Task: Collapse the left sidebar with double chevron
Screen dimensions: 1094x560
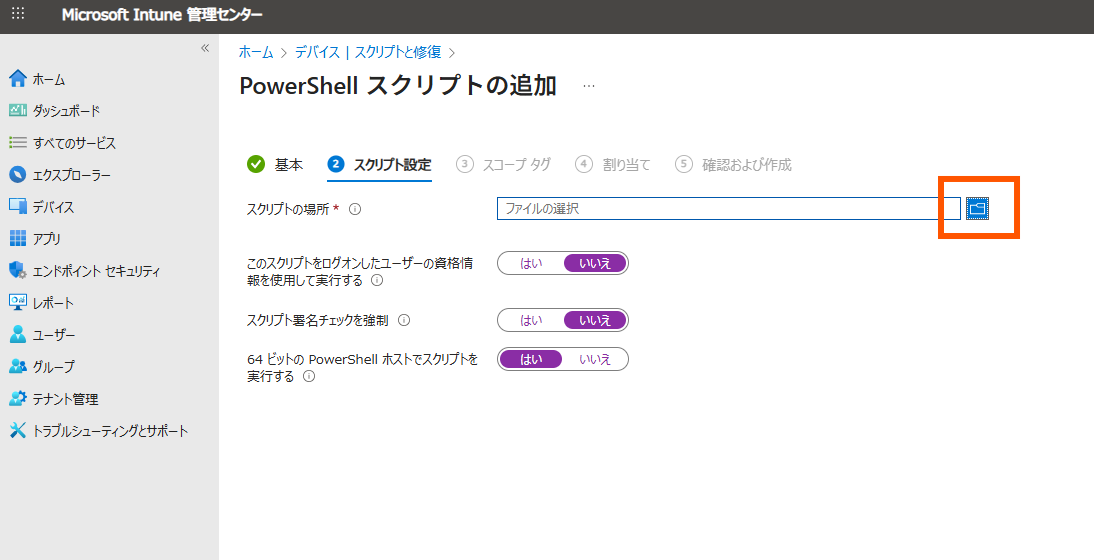Action: point(205,48)
